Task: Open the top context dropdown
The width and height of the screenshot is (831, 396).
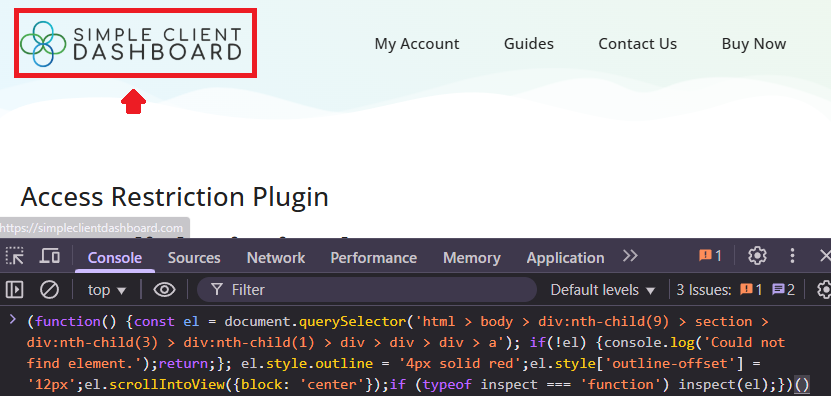Action: click(108, 290)
